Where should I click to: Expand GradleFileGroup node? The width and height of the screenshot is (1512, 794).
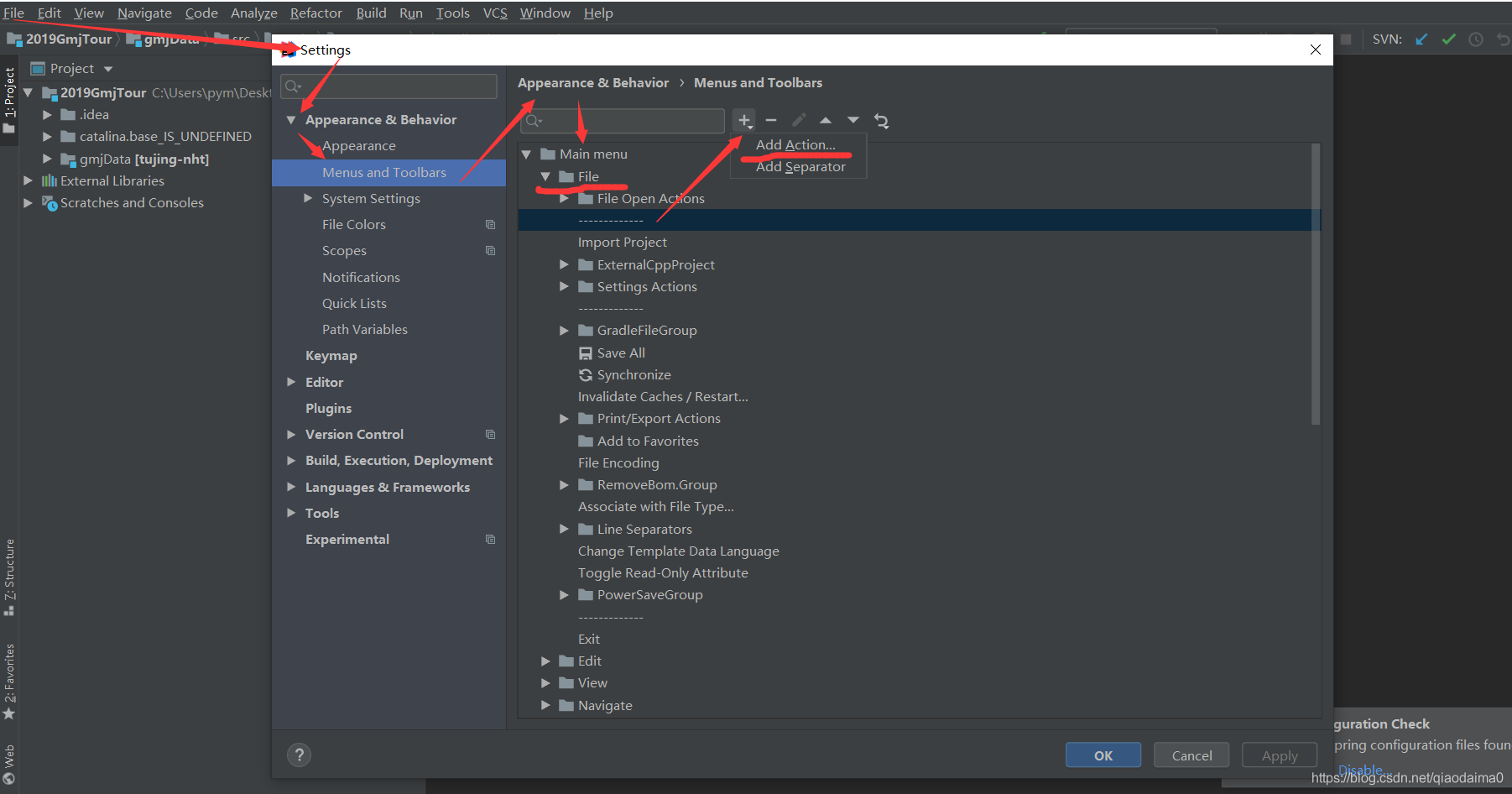click(x=565, y=331)
